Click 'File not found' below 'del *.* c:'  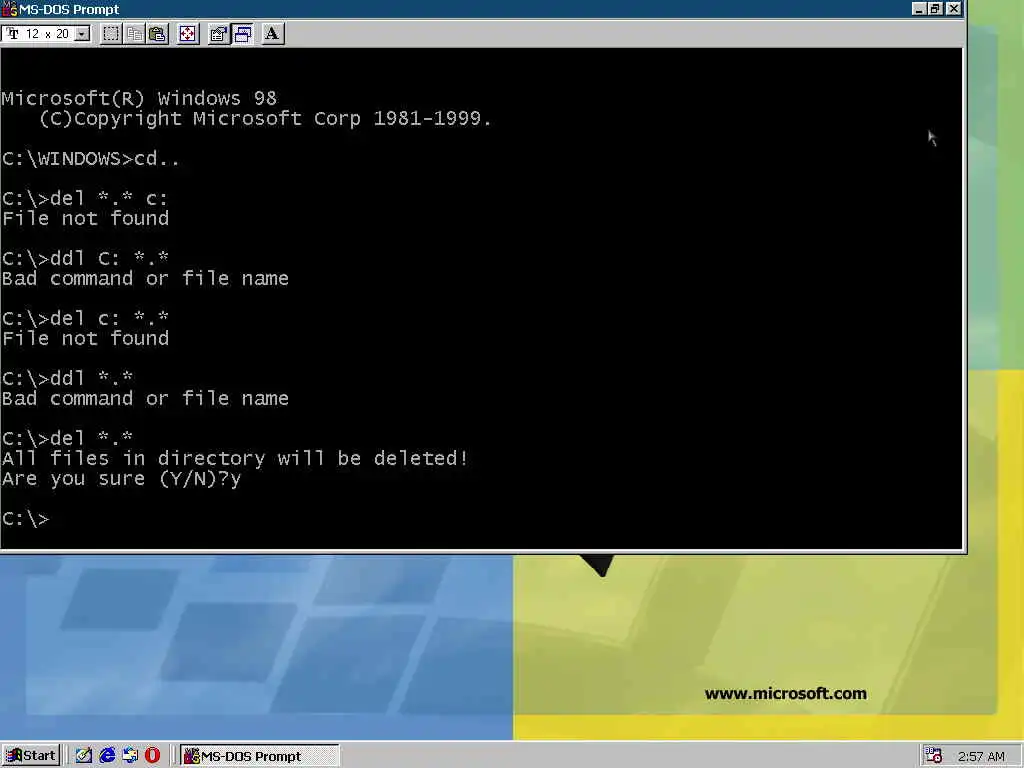86,218
